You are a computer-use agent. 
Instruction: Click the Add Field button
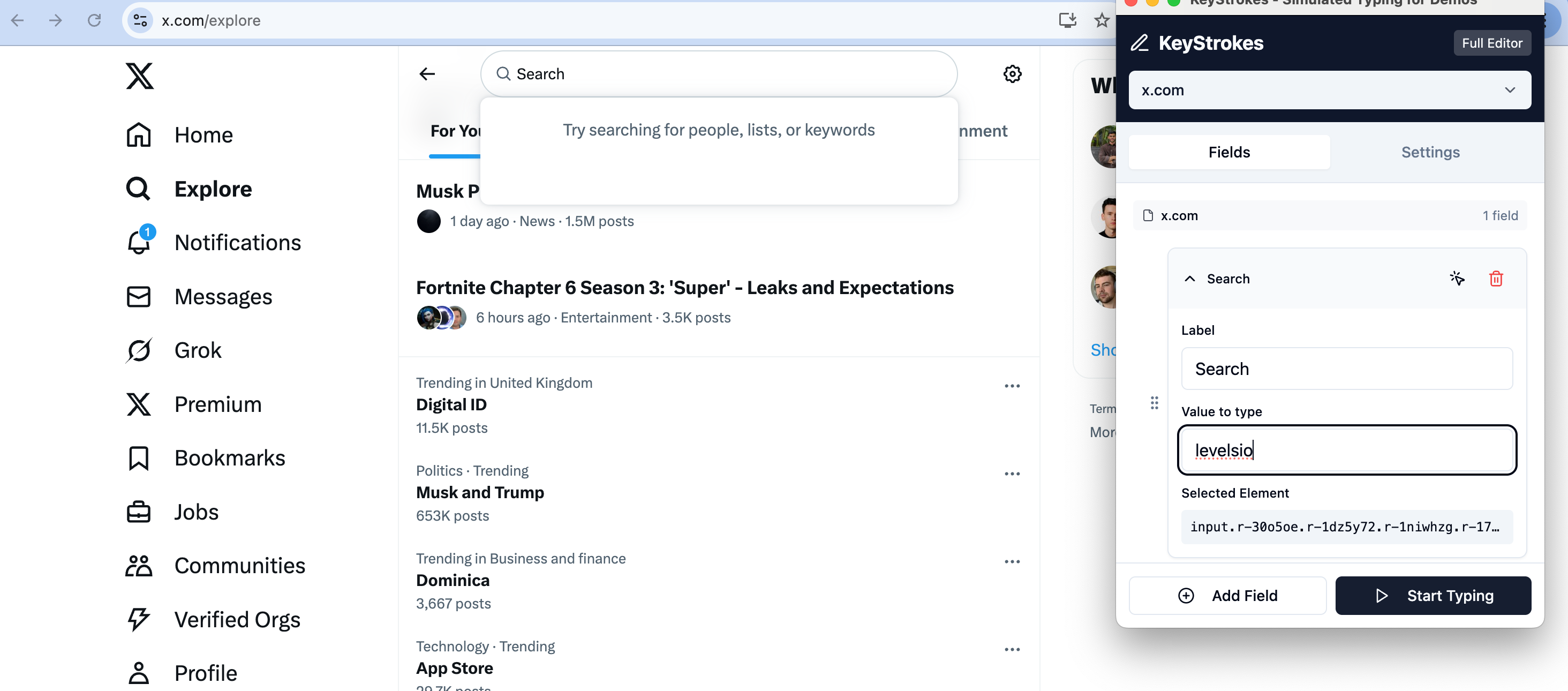[1227, 595]
